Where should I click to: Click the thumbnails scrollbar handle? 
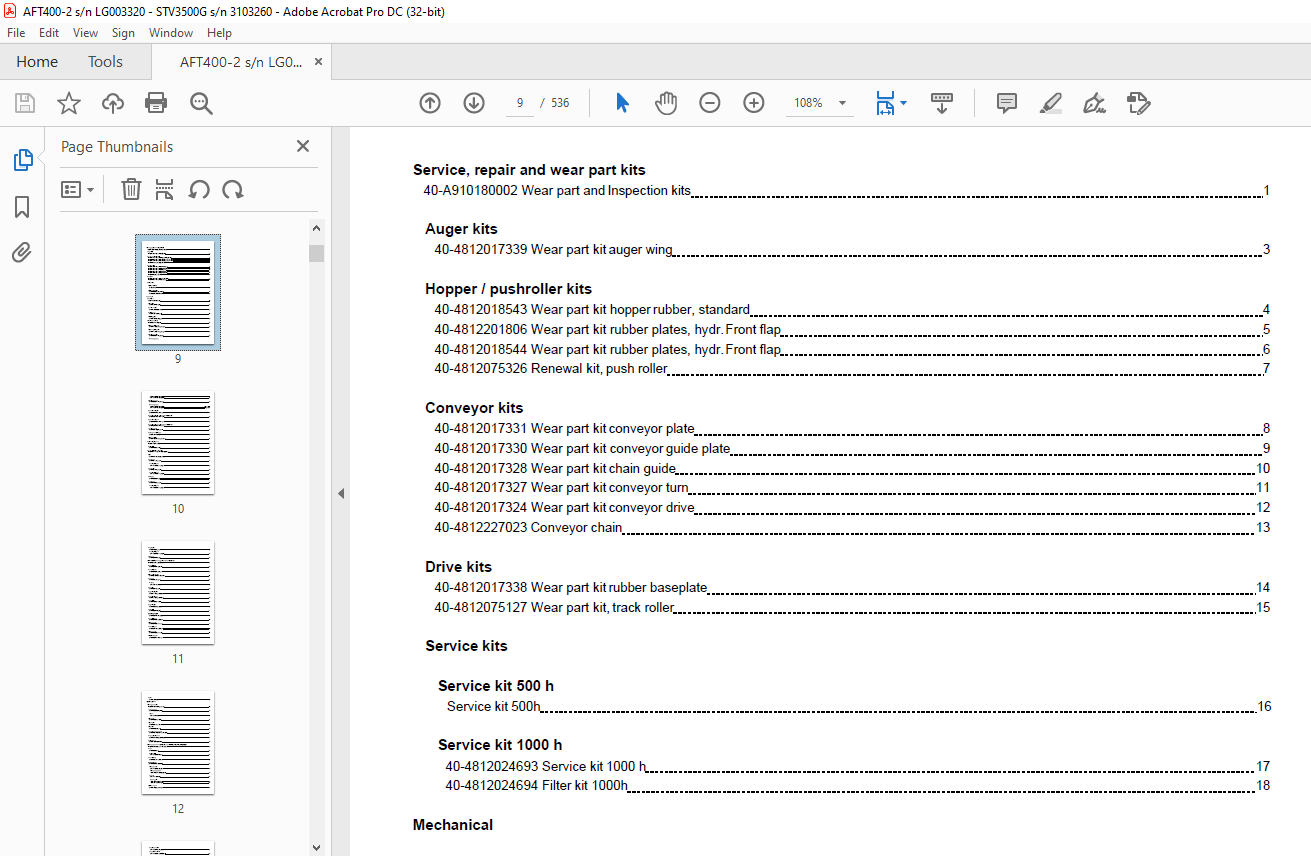[x=316, y=252]
